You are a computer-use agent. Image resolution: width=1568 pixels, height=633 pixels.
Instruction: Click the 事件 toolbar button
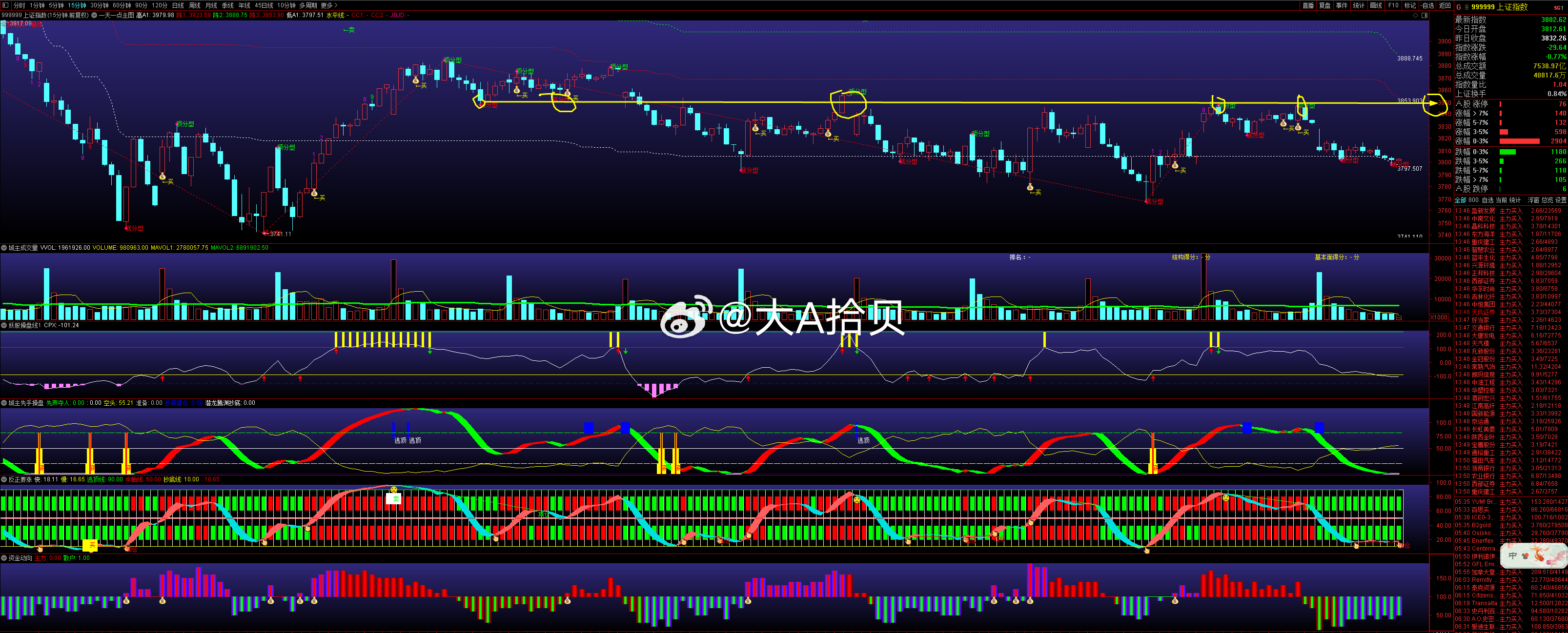point(1342,5)
